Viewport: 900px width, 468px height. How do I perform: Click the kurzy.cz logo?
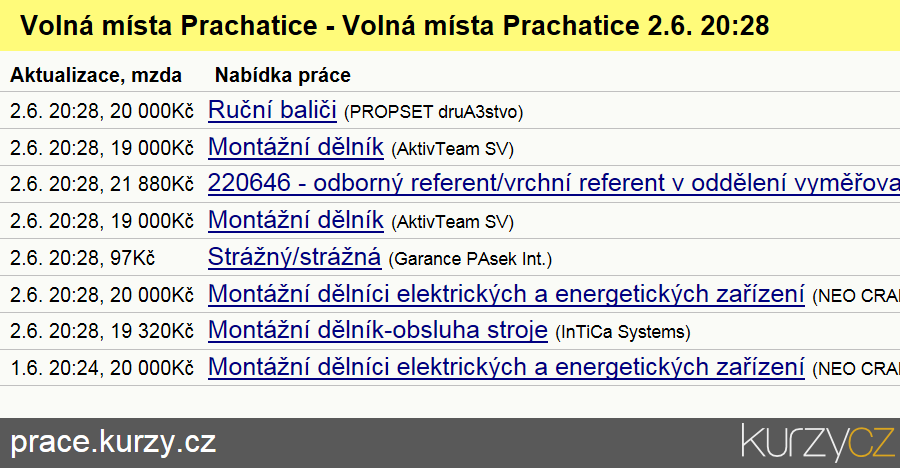point(818,442)
